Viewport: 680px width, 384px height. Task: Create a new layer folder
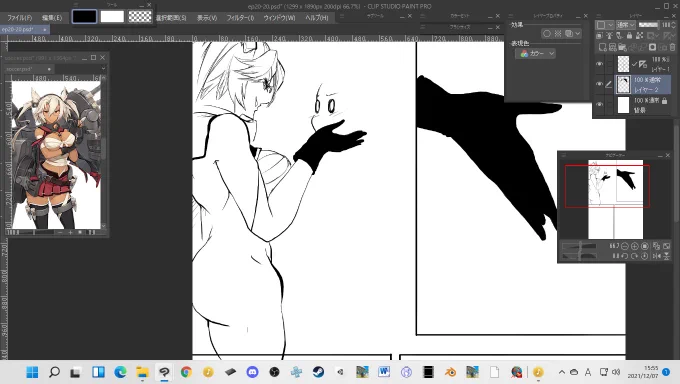622,47
